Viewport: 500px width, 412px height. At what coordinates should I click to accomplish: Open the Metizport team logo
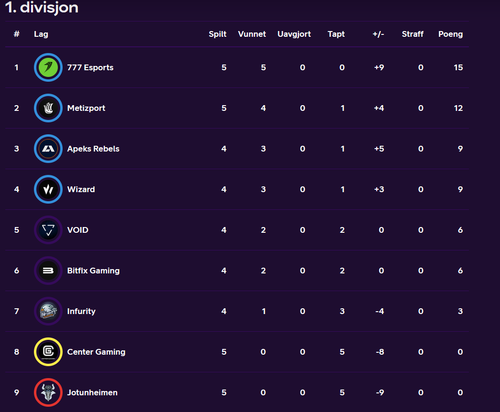click(x=48, y=108)
